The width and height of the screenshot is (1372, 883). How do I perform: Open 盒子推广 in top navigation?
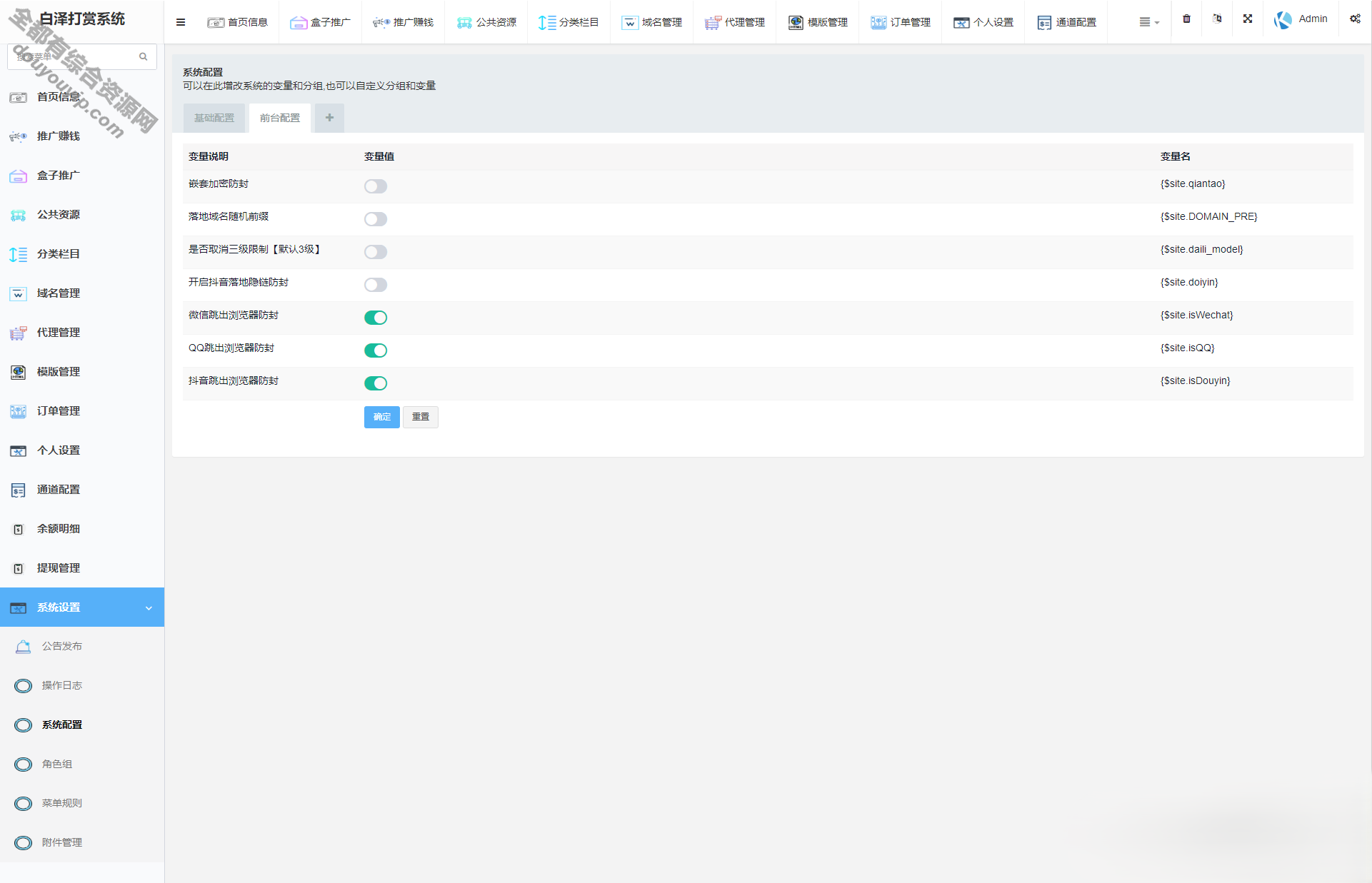pos(321,22)
